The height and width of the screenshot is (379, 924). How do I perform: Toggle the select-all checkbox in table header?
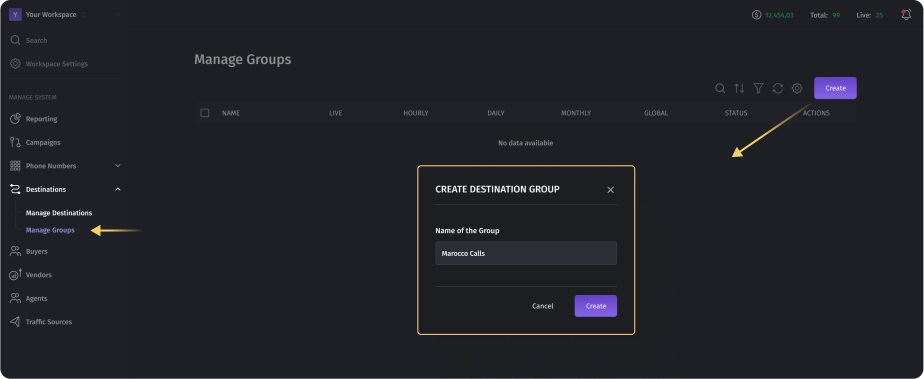205,113
